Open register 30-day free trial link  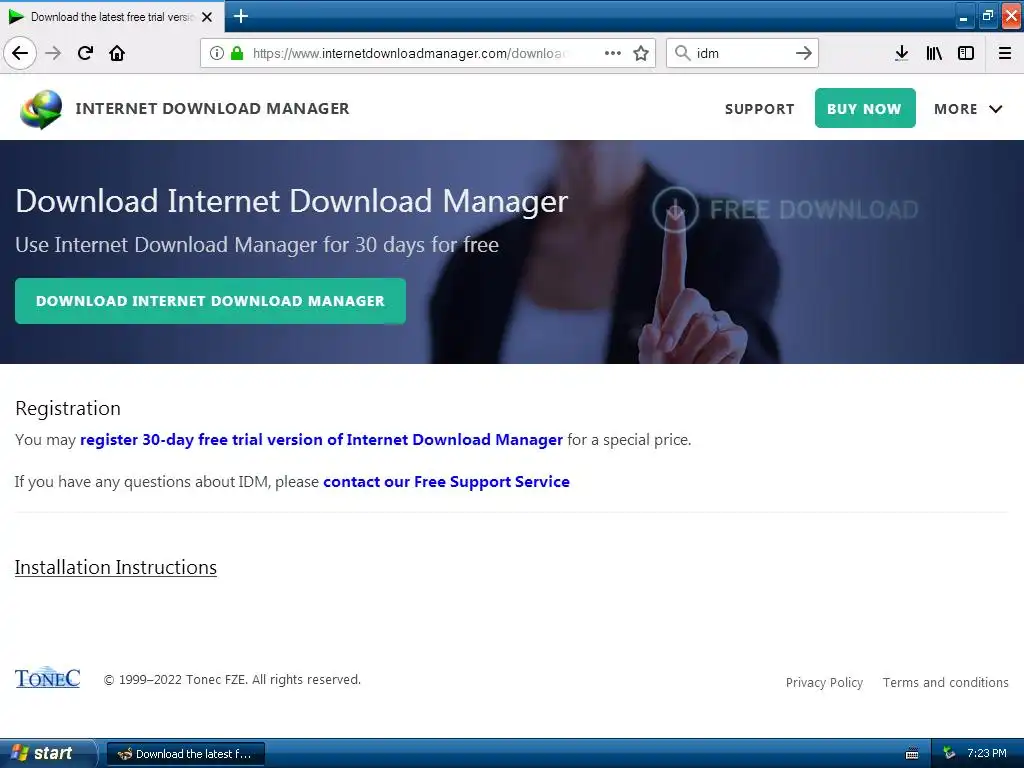pos(321,440)
